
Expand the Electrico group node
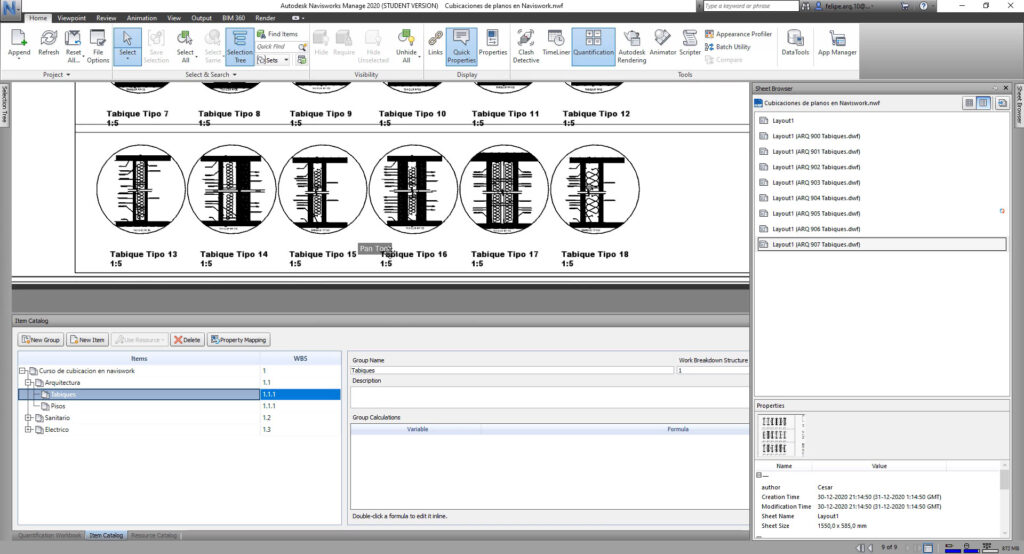tap(28, 430)
